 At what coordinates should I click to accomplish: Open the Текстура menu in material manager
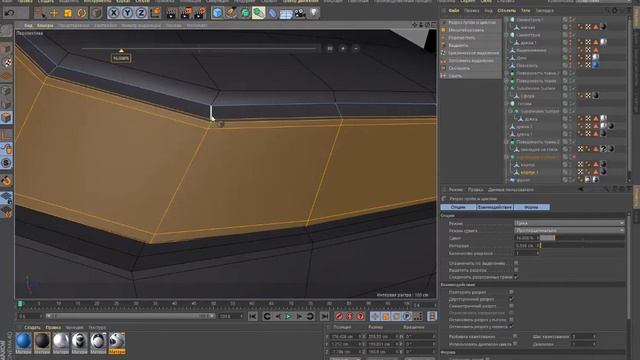pos(97,327)
